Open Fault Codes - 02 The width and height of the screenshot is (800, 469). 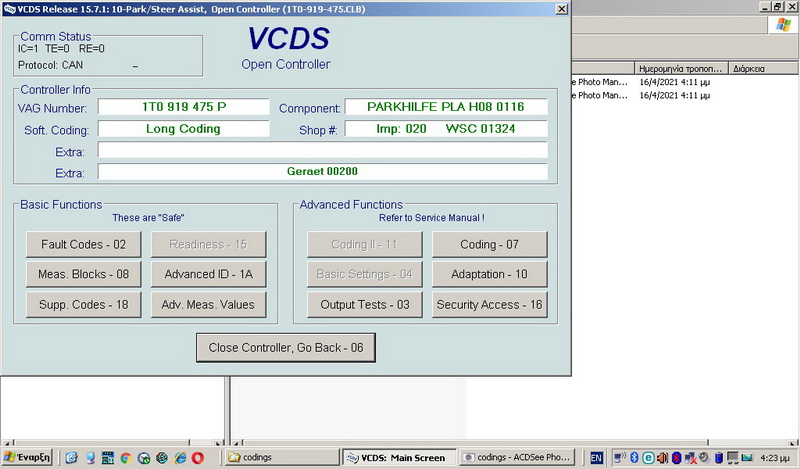click(83, 244)
